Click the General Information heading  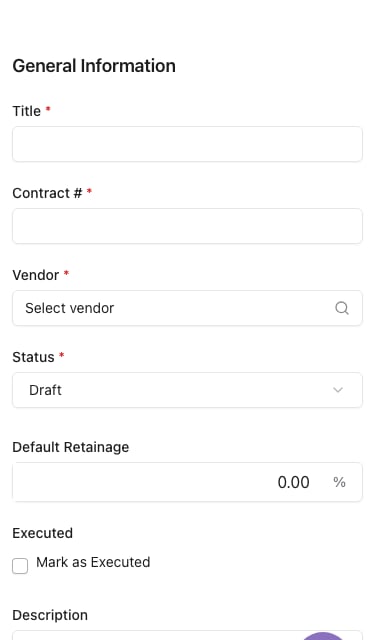[94, 66]
